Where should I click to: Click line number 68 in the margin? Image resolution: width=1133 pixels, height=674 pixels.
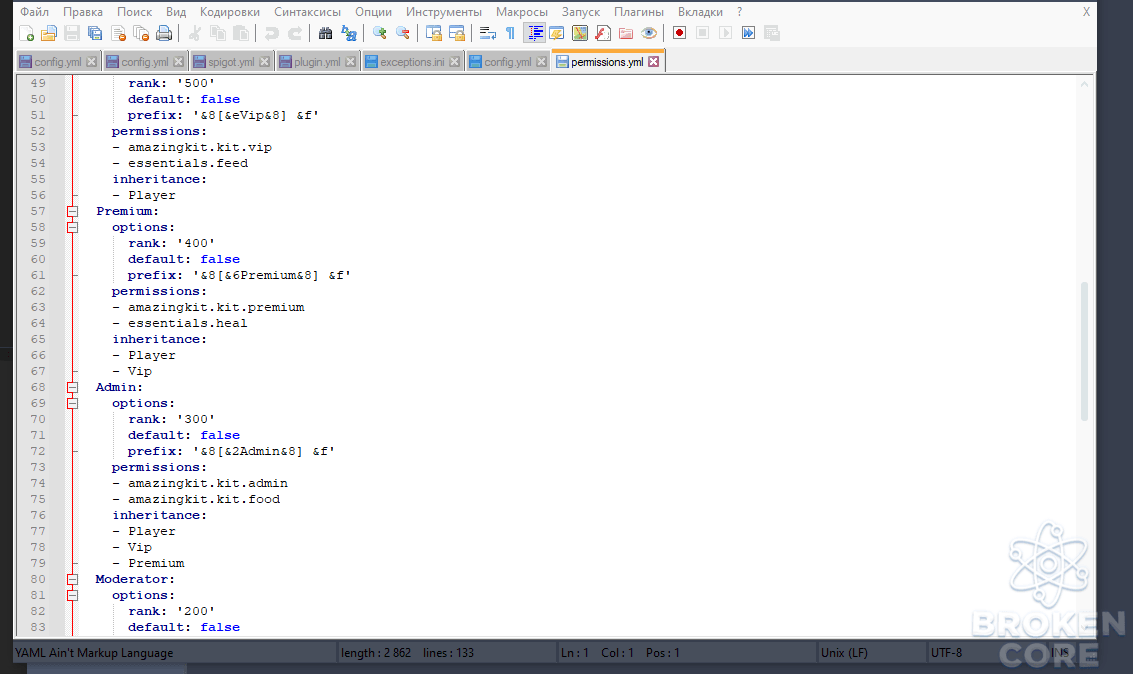click(x=38, y=388)
